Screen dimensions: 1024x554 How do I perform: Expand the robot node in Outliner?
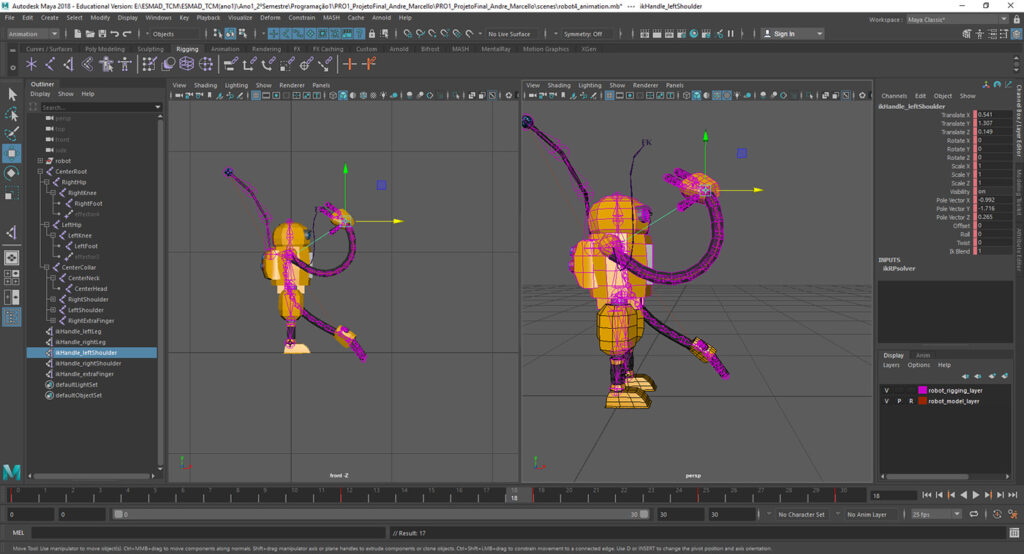(x=40, y=160)
